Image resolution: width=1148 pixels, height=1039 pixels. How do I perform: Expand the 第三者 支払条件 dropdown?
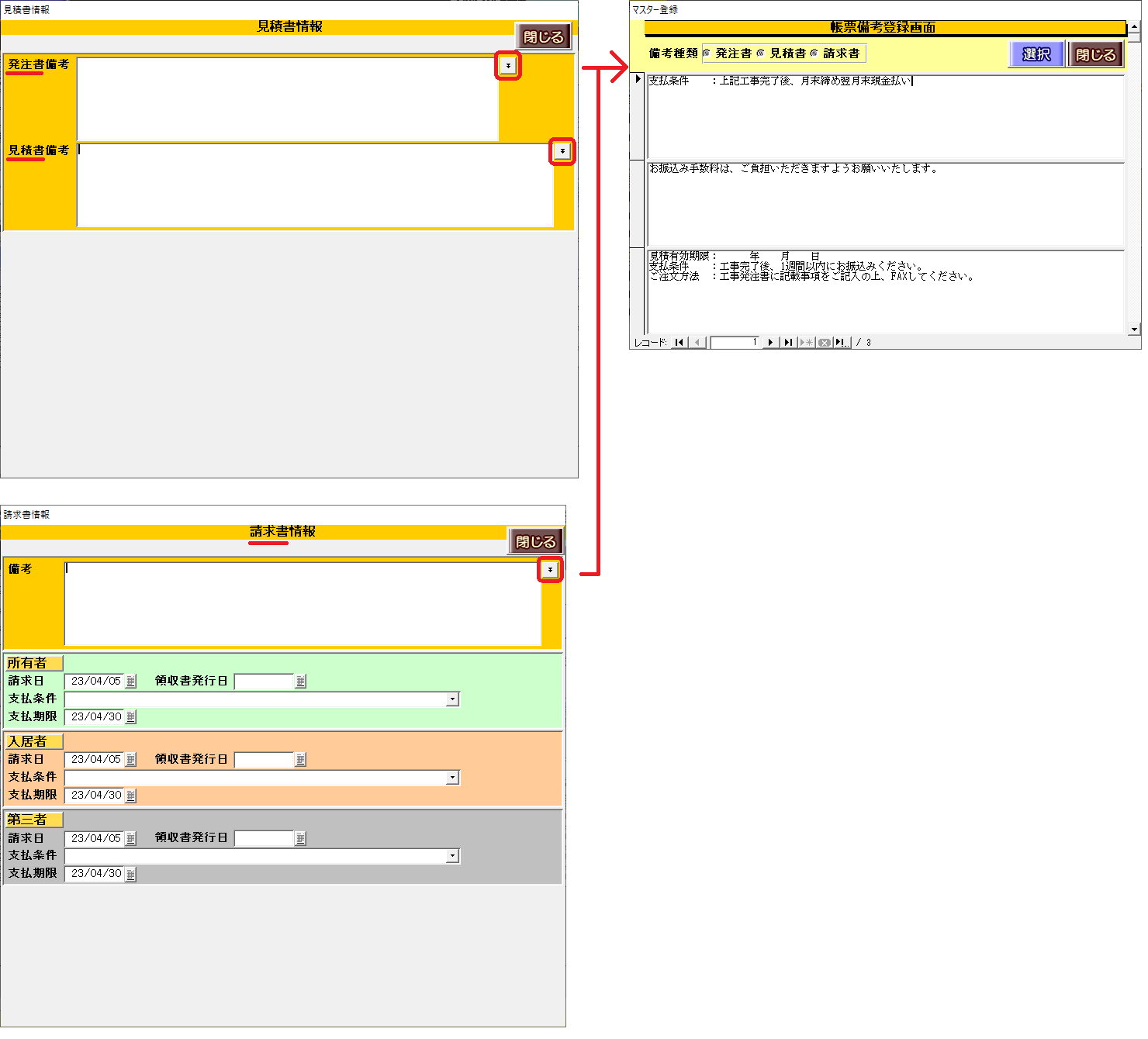coord(452,856)
